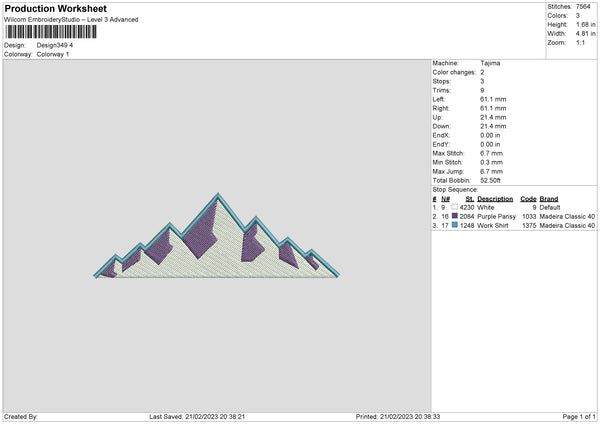Click the Work Shirt blue color swatch
The width and height of the screenshot is (600, 424).
coord(455,225)
